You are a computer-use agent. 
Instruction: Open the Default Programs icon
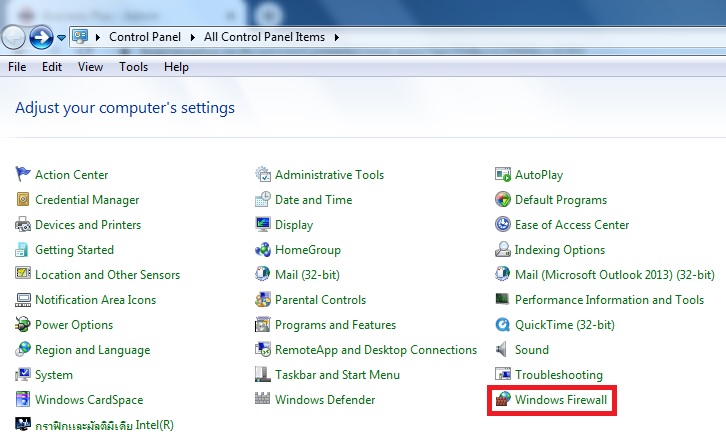[x=503, y=200]
